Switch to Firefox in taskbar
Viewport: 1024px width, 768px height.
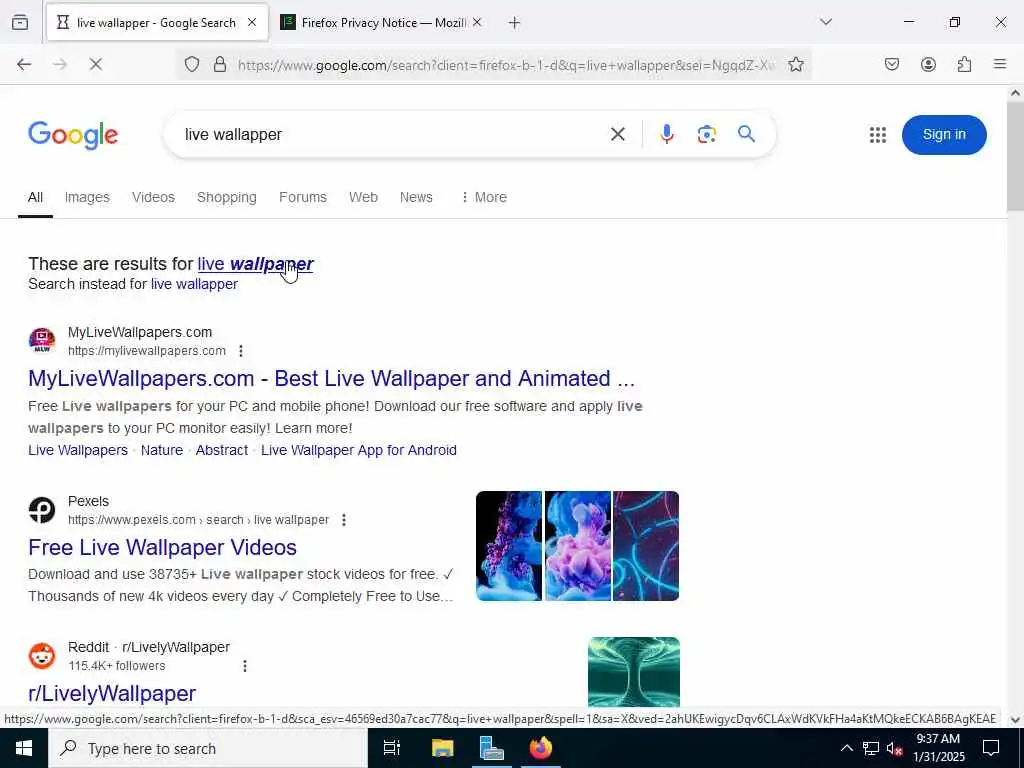coord(541,748)
